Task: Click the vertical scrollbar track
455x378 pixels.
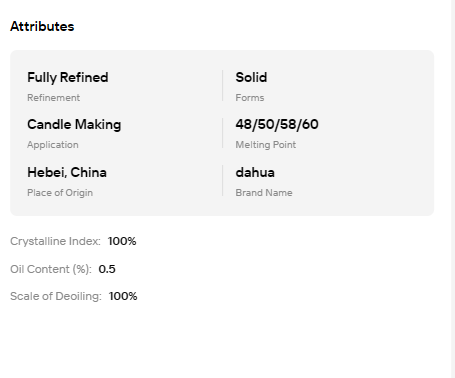Action: (x=453, y=189)
